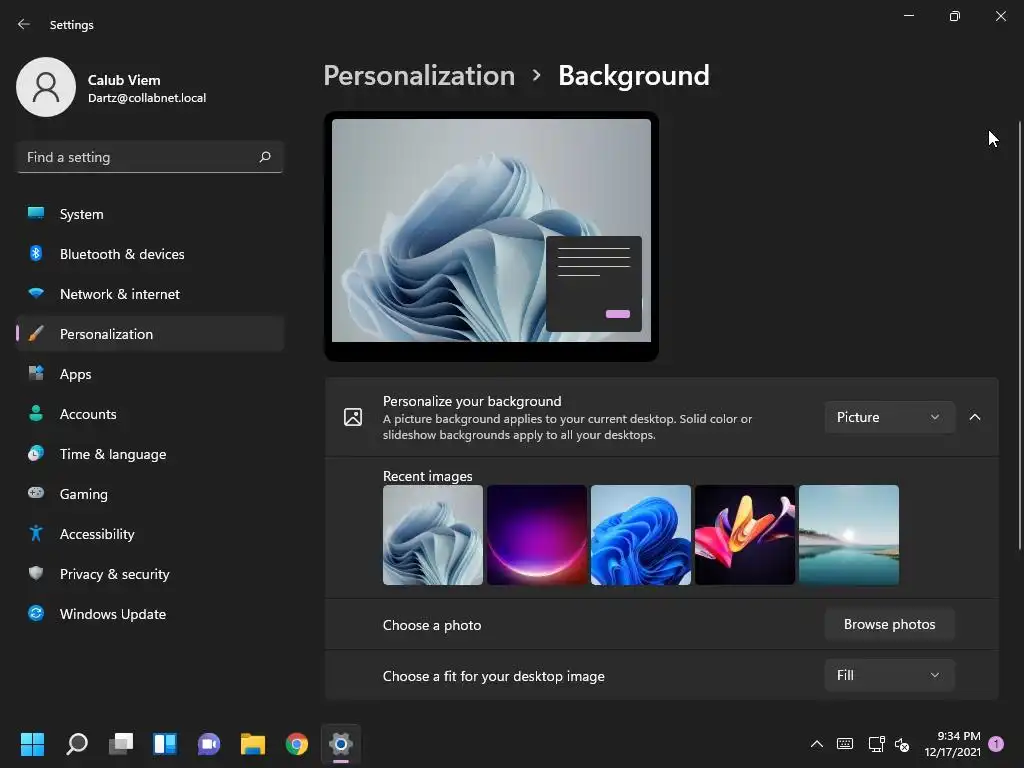
Task: Click the Personalization breadcrumb link
Action: tap(419, 76)
